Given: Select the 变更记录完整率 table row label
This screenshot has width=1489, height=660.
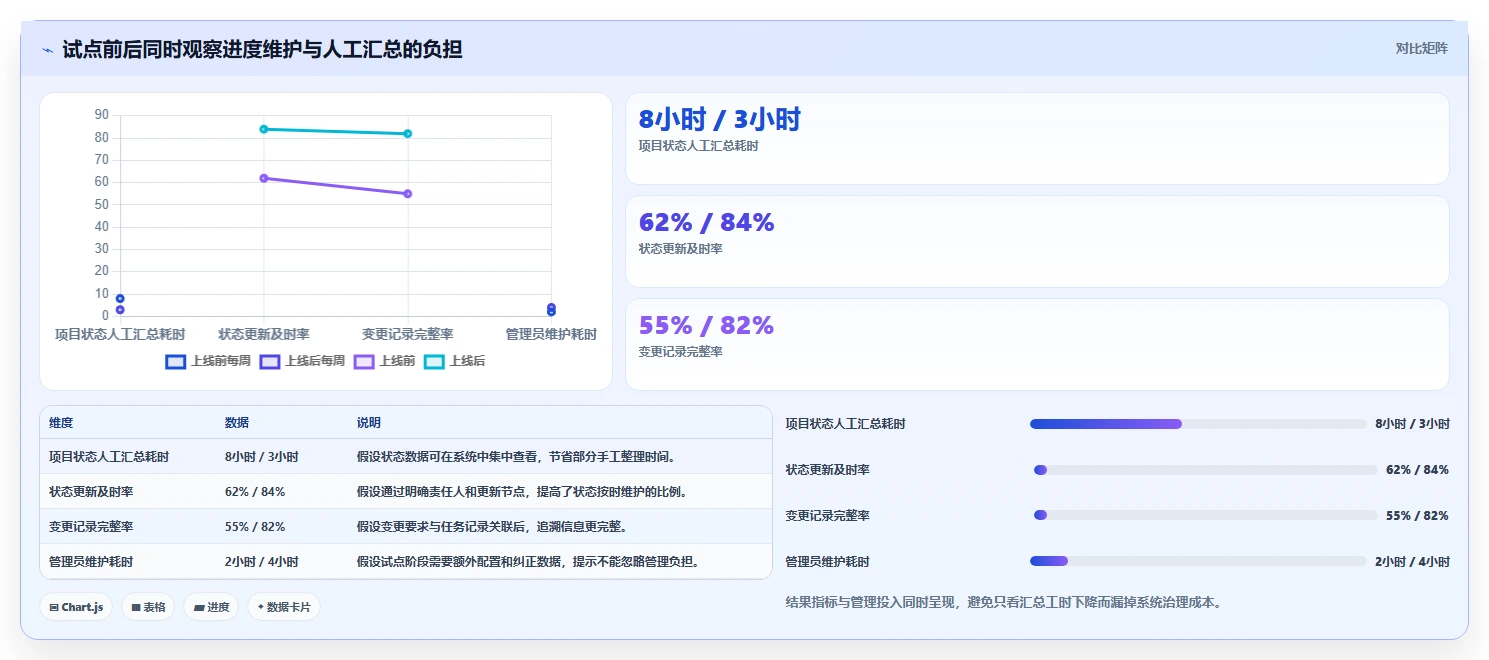Looking at the screenshot, I should pos(91,527).
